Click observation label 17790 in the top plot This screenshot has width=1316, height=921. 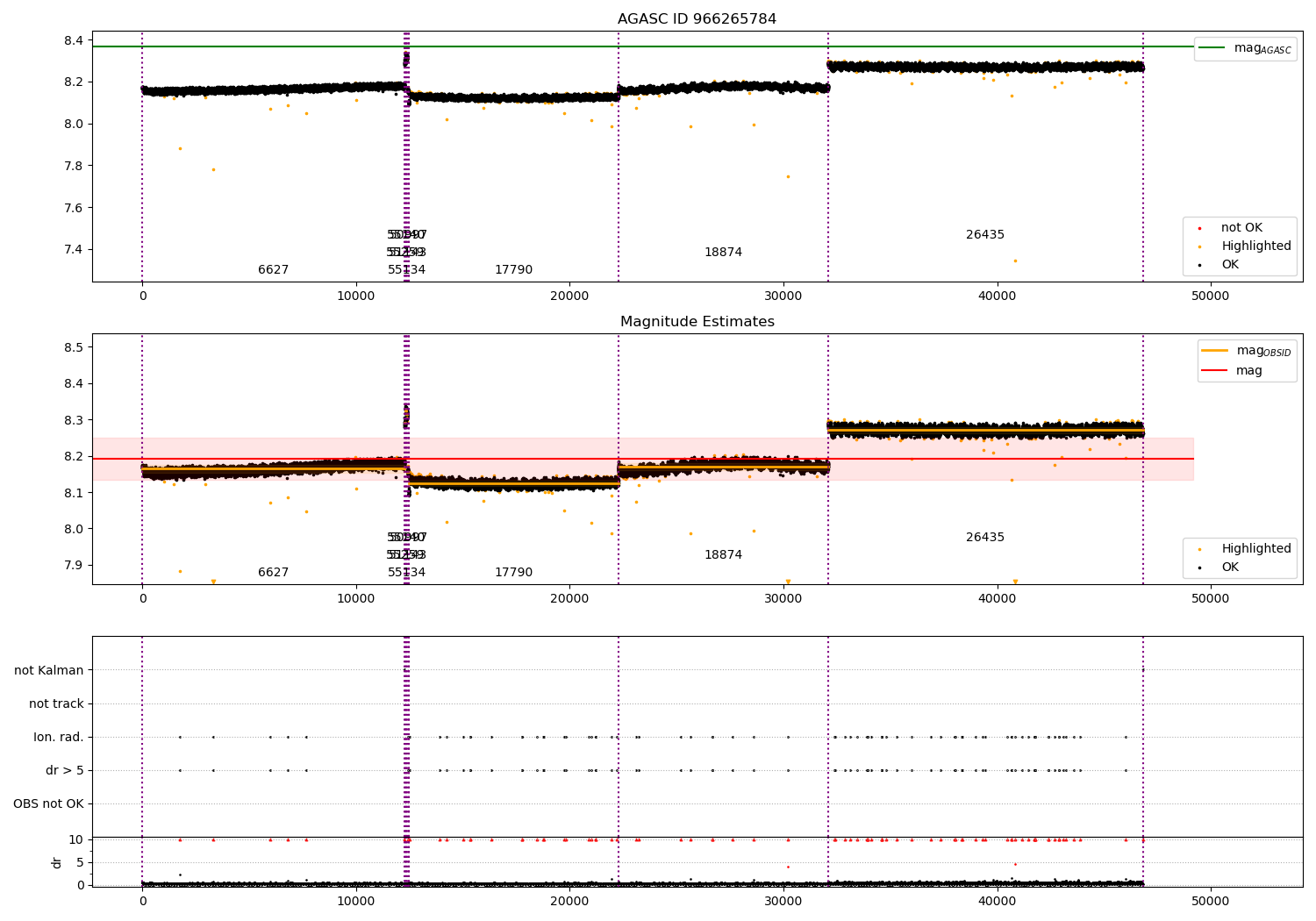tap(513, 270)
